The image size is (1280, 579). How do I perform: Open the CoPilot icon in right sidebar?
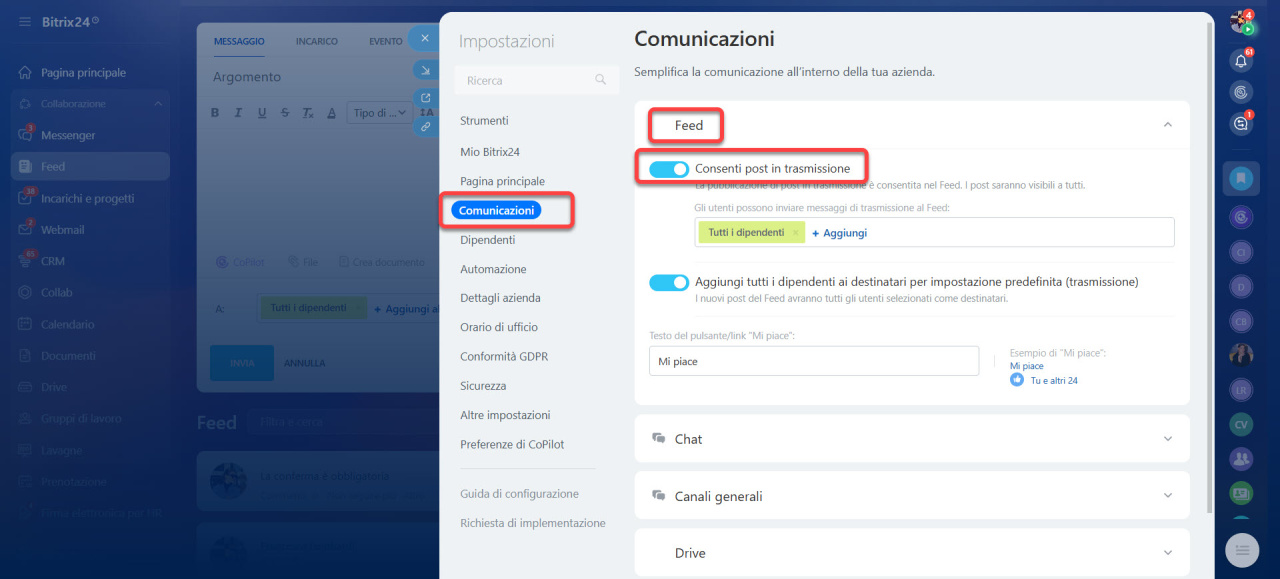(1241, 92)
